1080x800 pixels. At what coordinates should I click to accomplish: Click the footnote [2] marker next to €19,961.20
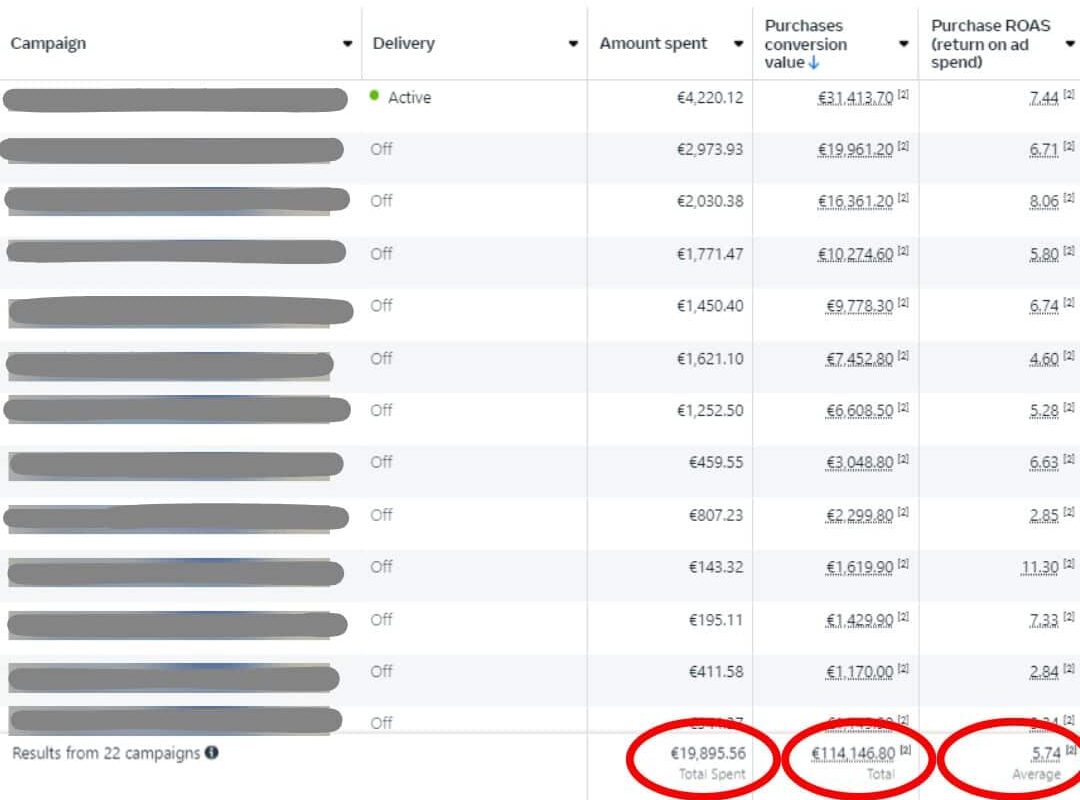(903, 146)
